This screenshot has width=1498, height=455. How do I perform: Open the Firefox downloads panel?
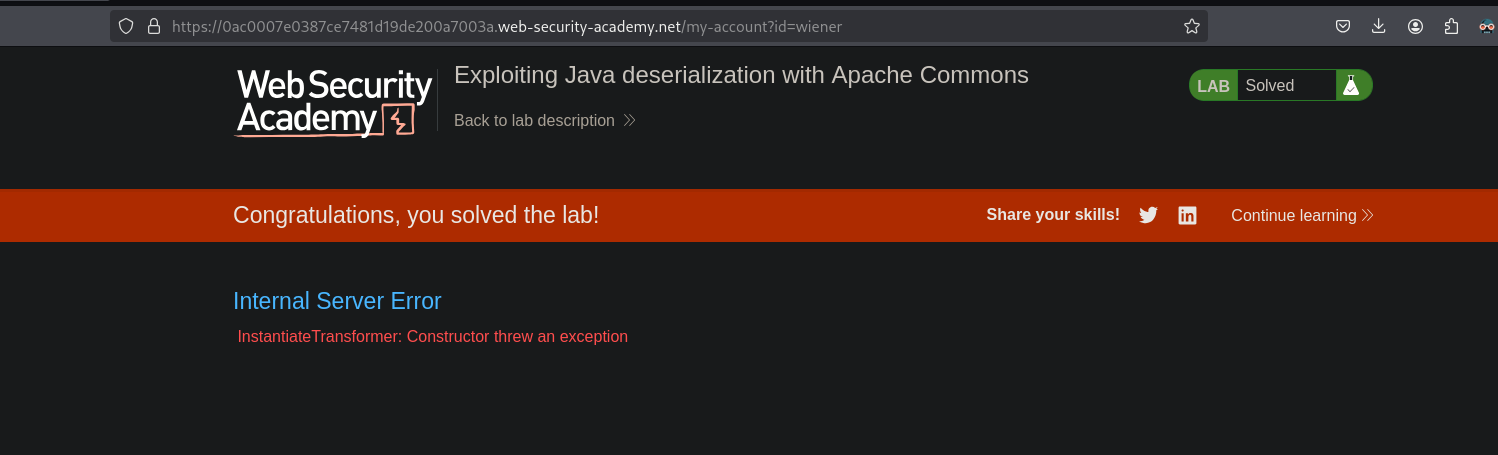click(x=1379, y=27)
